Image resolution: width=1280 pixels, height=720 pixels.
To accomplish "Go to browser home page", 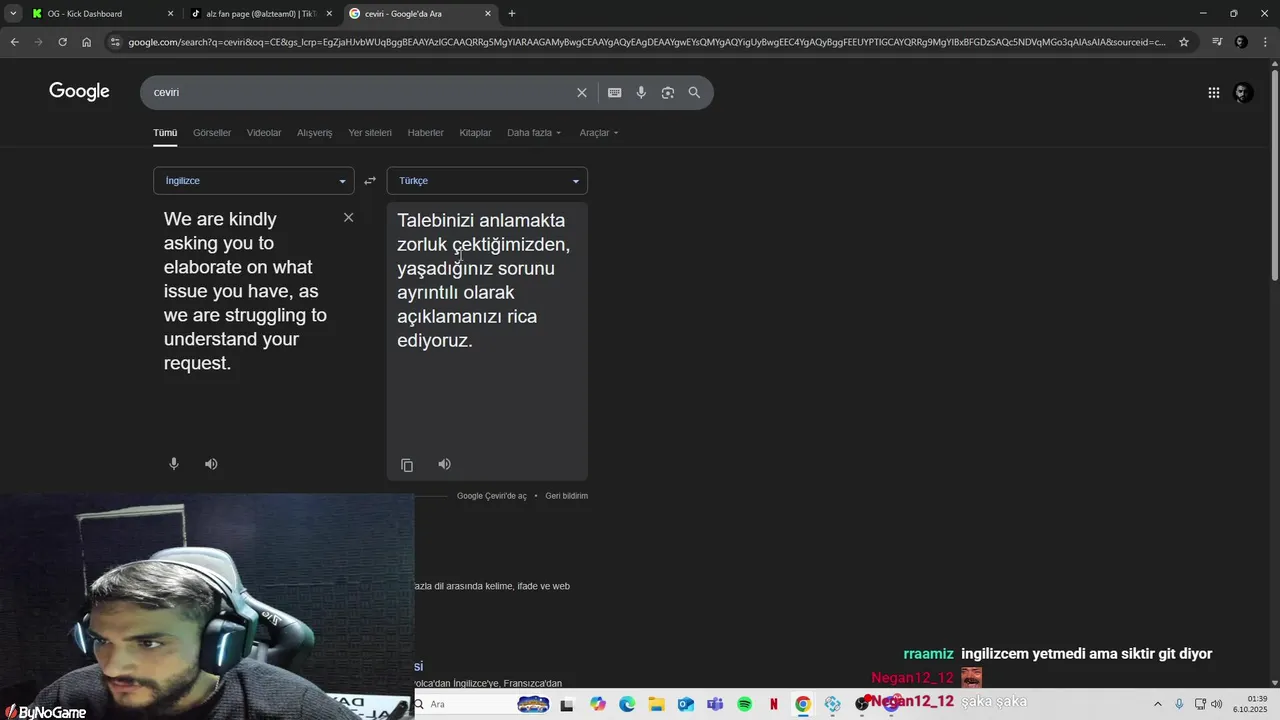I will click(x=87, y=42).
